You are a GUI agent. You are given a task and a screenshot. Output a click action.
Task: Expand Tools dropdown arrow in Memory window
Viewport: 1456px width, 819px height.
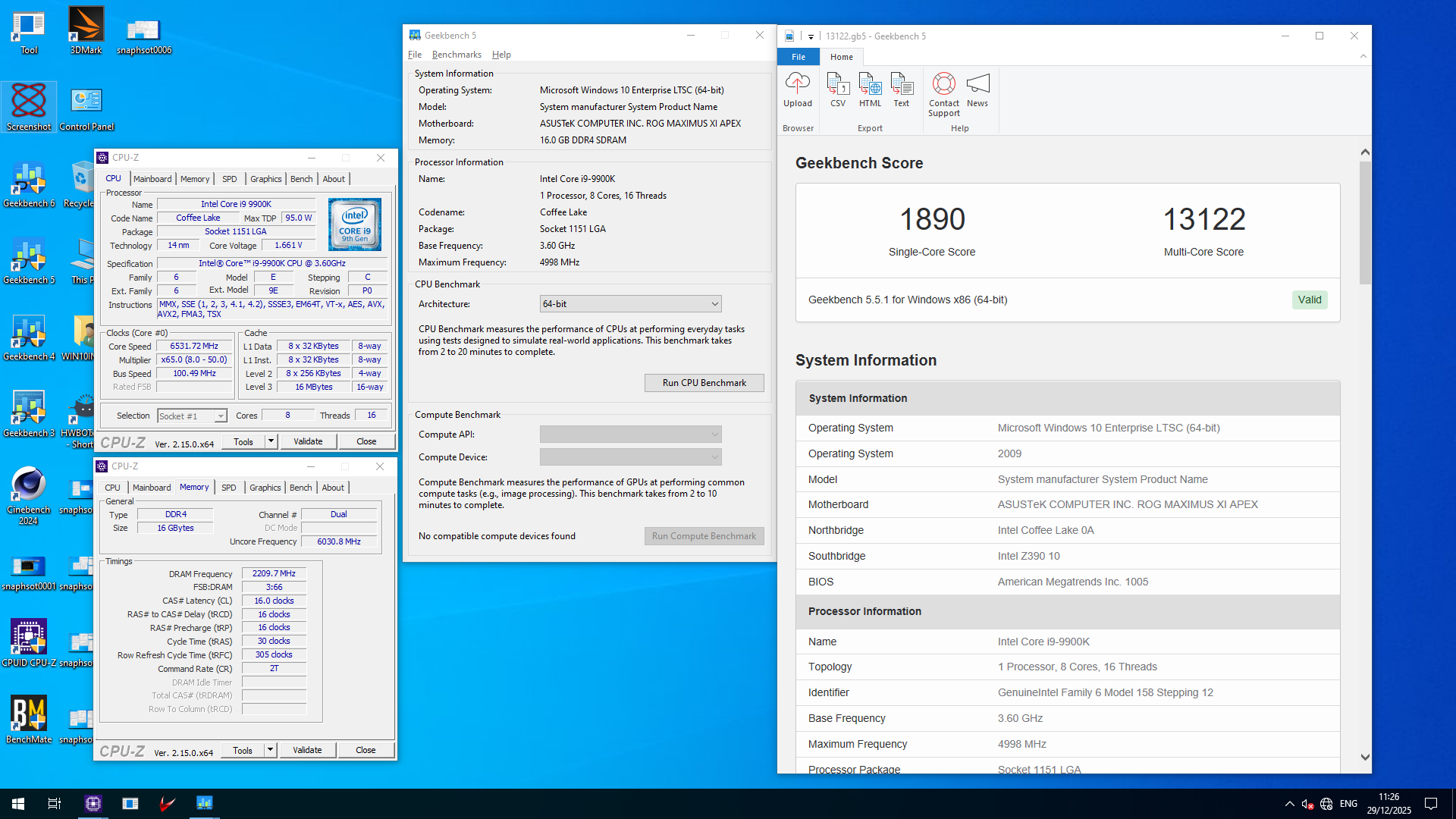pos(270,750)
